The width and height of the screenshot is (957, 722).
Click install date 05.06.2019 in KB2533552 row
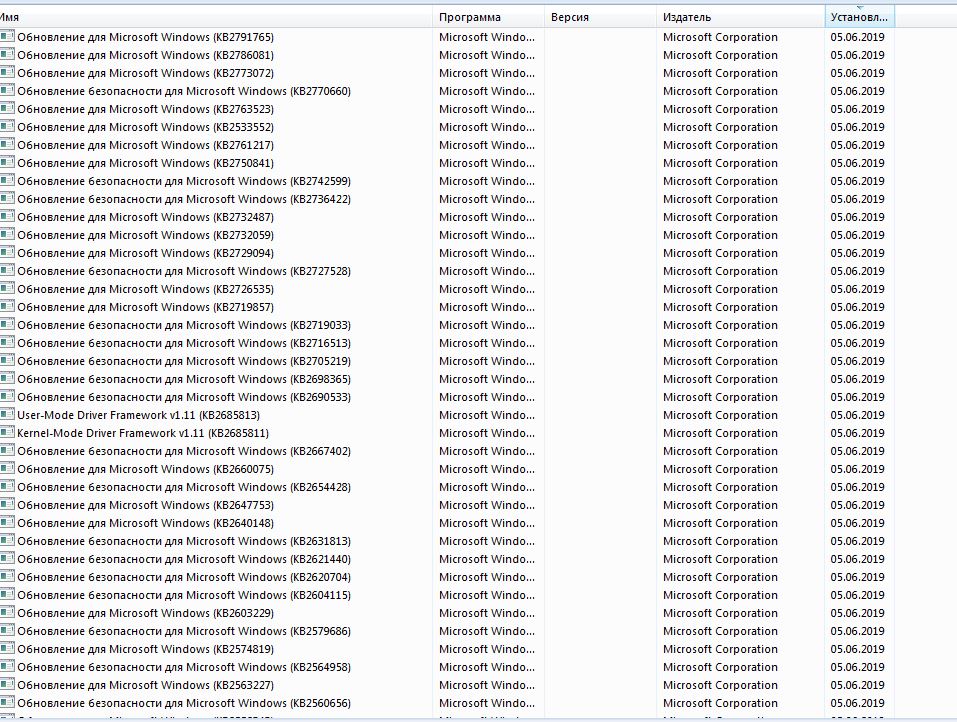857,127
